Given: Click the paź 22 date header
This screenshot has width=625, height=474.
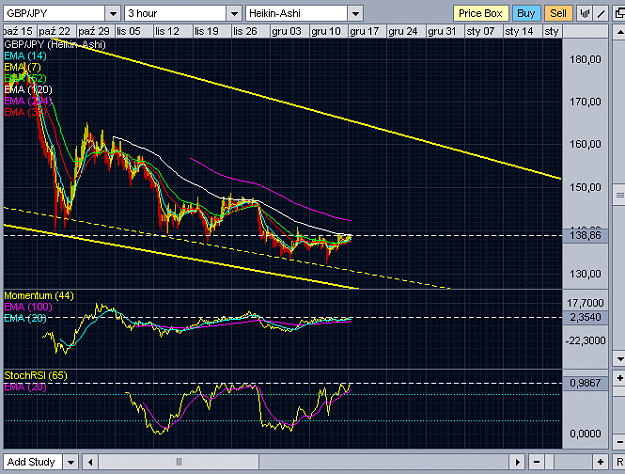Looking at the screenshot, I should (55, 31).
